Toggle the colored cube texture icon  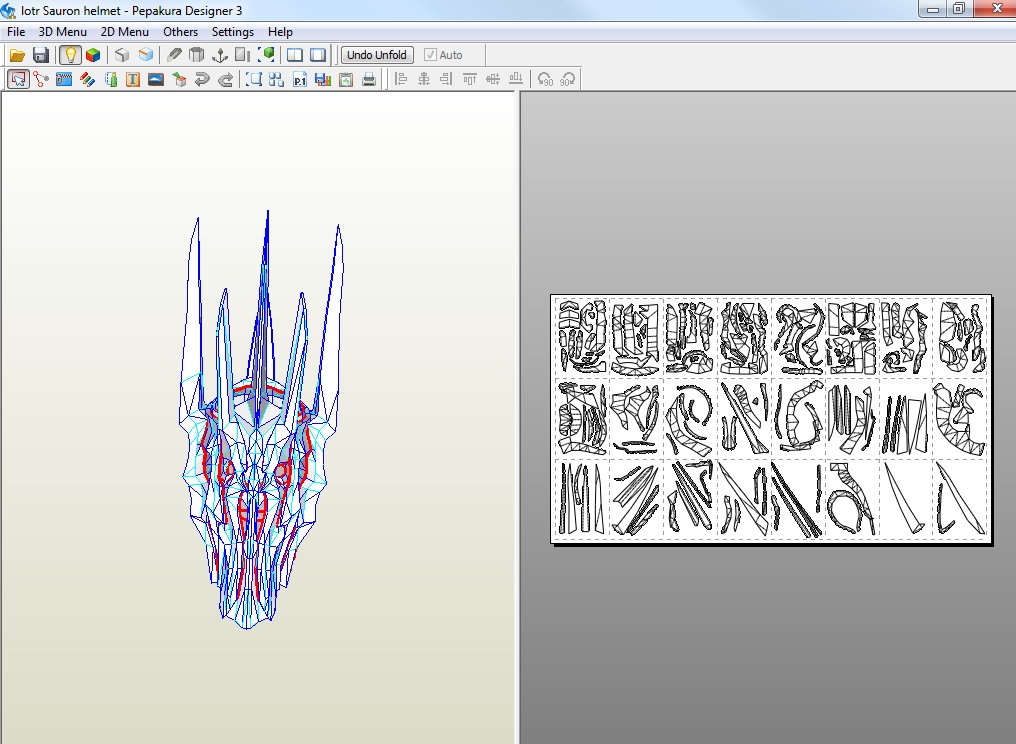coord(93,55)
